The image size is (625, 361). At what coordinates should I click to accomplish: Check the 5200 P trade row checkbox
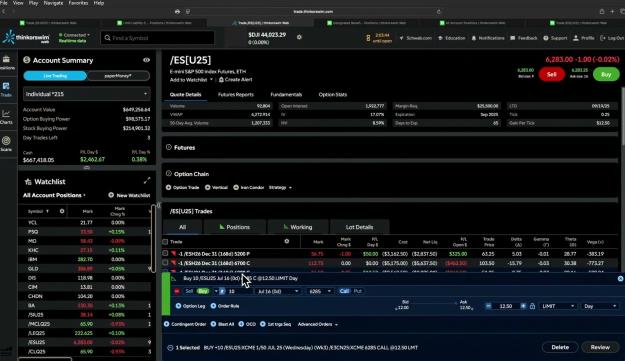point(165,253)
